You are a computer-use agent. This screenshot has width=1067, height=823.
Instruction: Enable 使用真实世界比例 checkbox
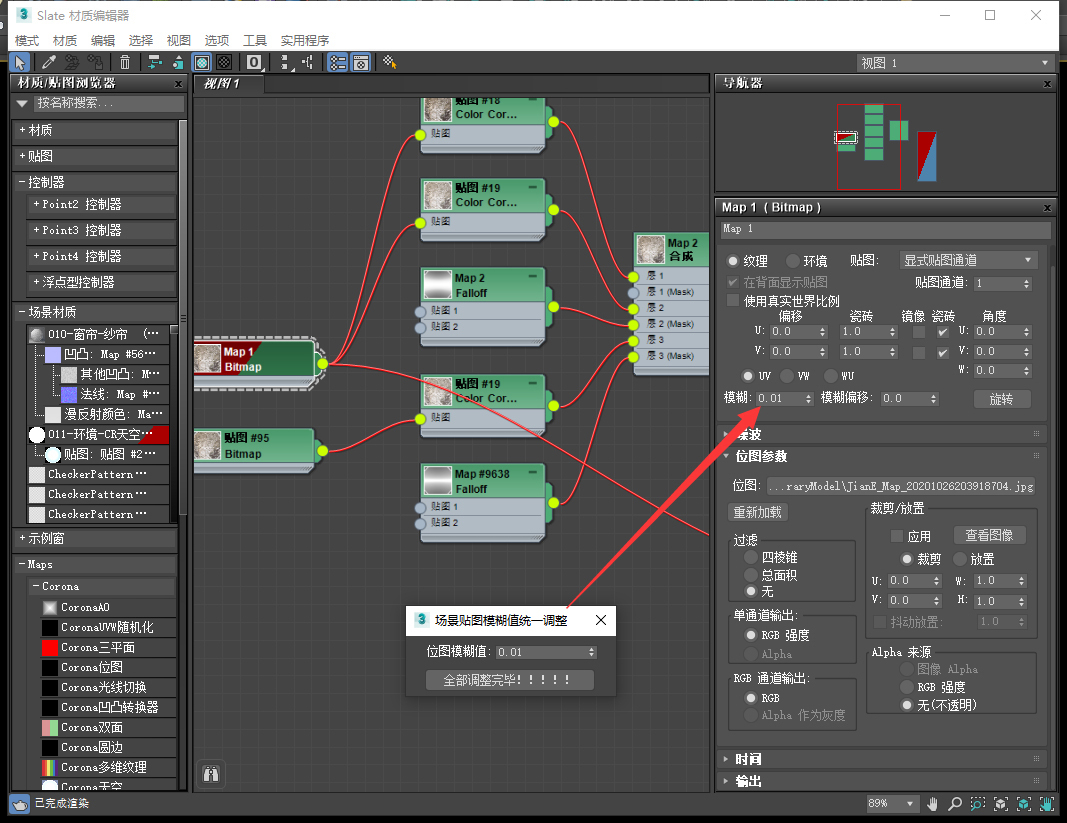click(734, 300)
